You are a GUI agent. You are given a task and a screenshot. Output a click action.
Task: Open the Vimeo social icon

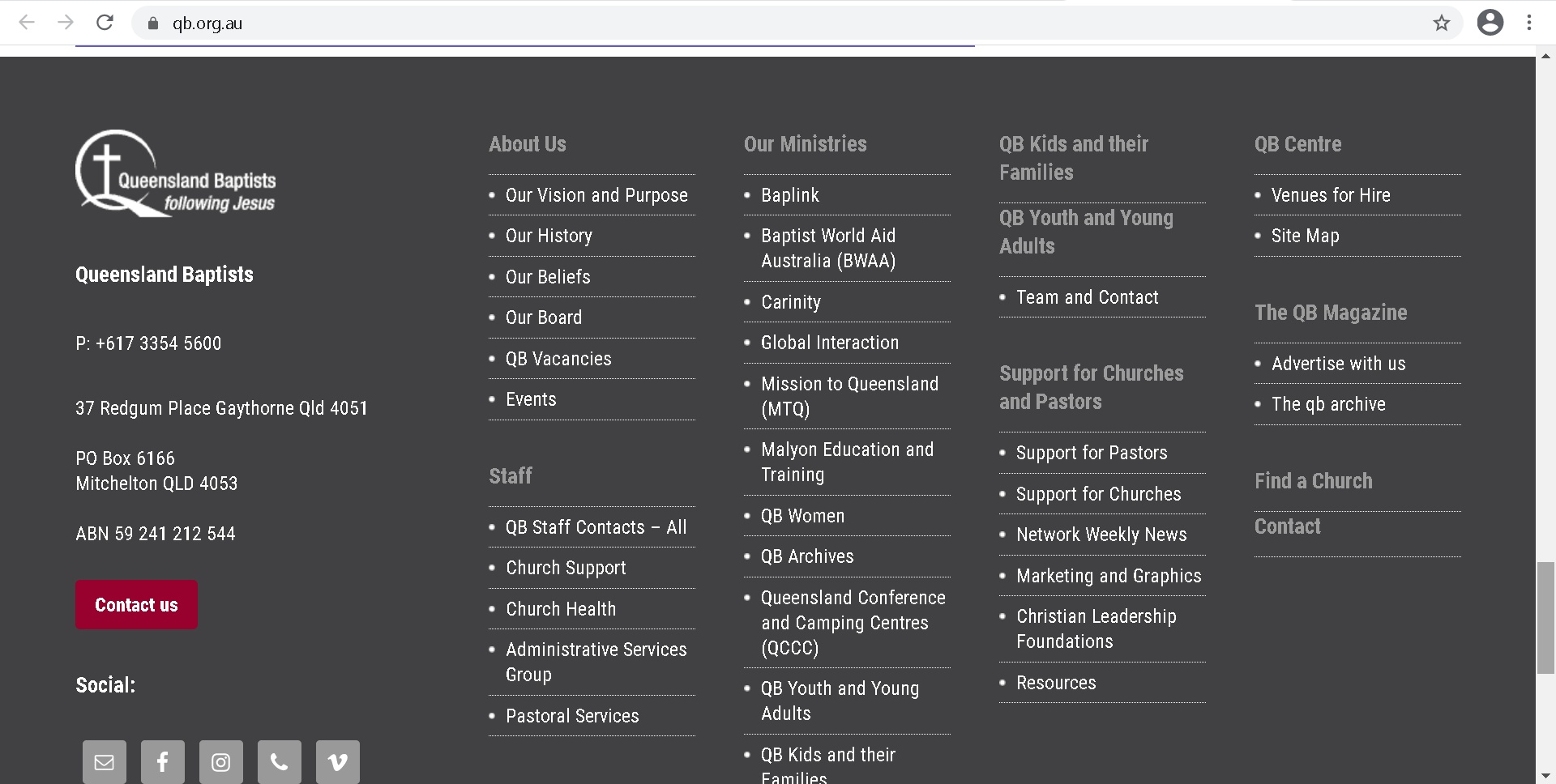pyautogui.click(x=338, y=762)
